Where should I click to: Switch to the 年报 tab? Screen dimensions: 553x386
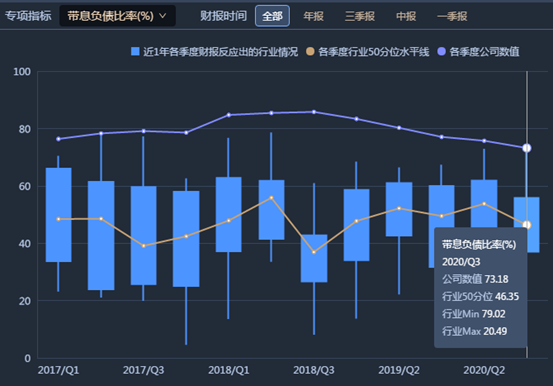coord(314,16)
